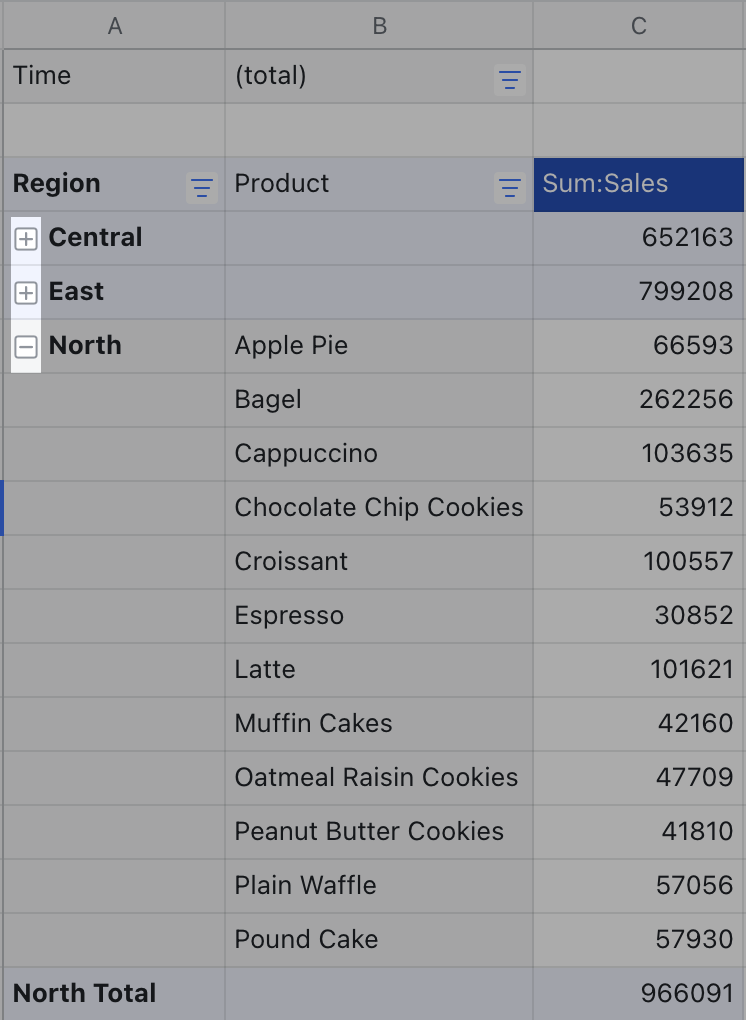Click the Region field label

point(57,184)
